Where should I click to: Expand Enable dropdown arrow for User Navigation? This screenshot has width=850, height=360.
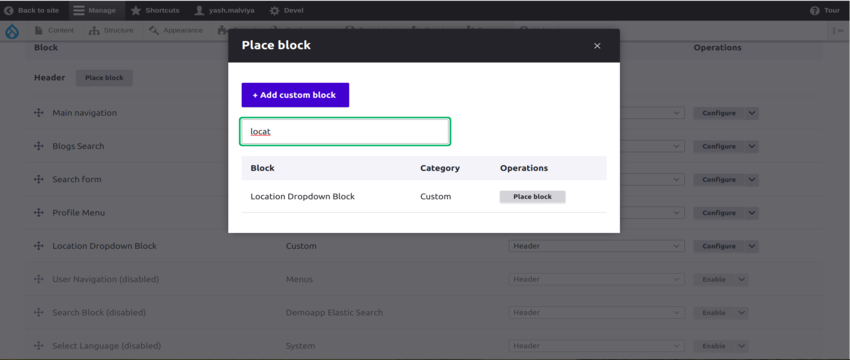coord(741,280)
